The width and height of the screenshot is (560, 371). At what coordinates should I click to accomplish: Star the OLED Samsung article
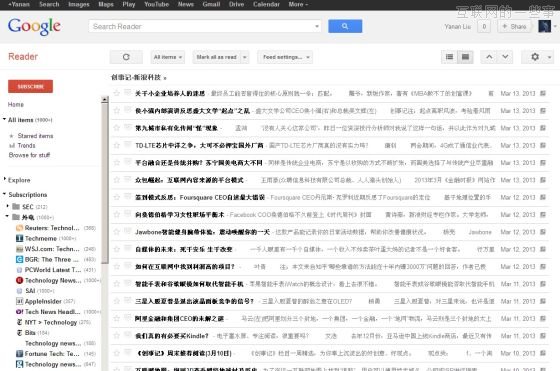pyautogui.click(x=116, y=301)
